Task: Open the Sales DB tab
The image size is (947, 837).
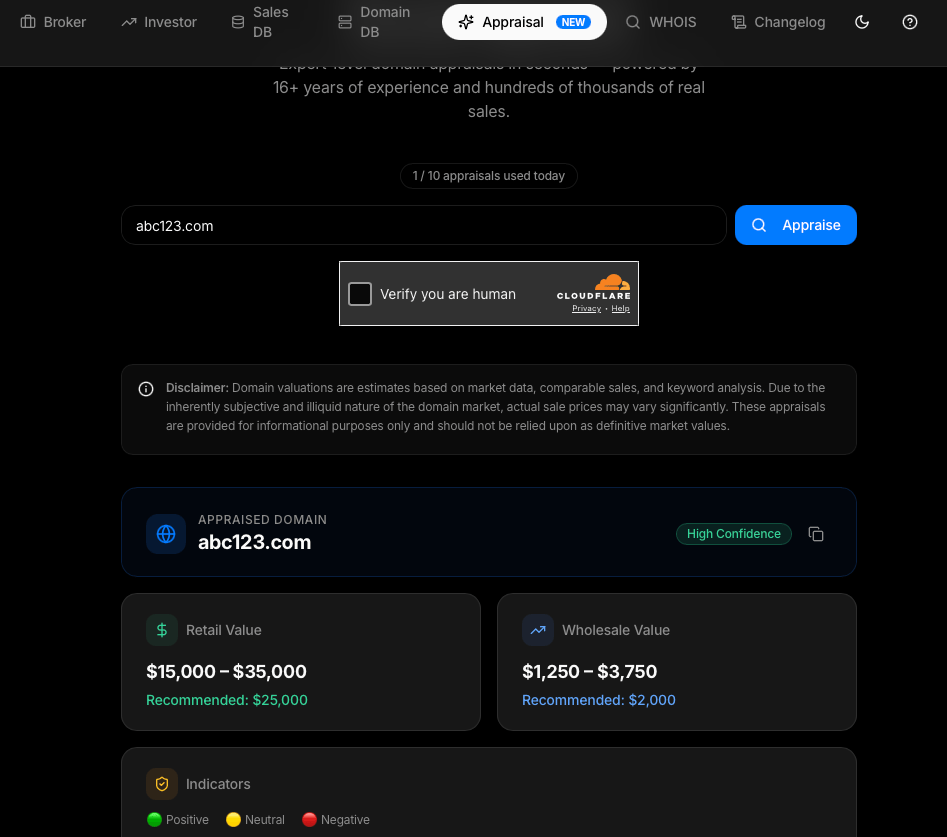Action: coord(260,22)
